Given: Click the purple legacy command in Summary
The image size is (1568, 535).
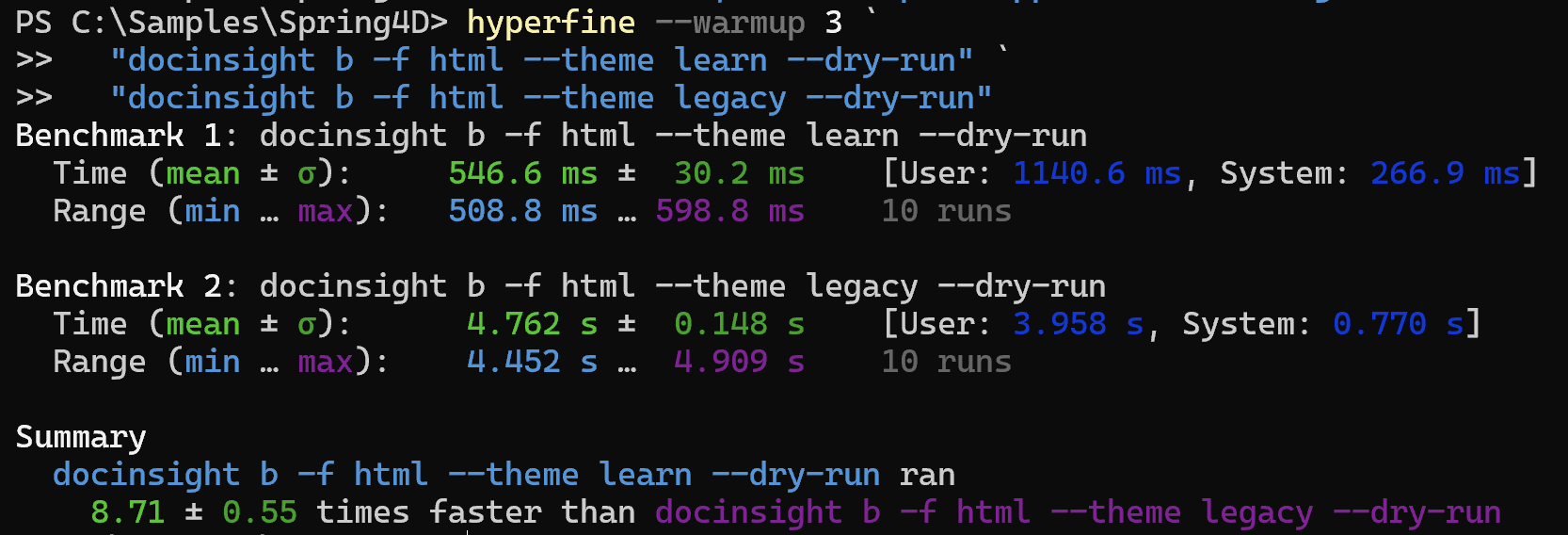Looking at the screenshot, I should (x=1078, y=512).
